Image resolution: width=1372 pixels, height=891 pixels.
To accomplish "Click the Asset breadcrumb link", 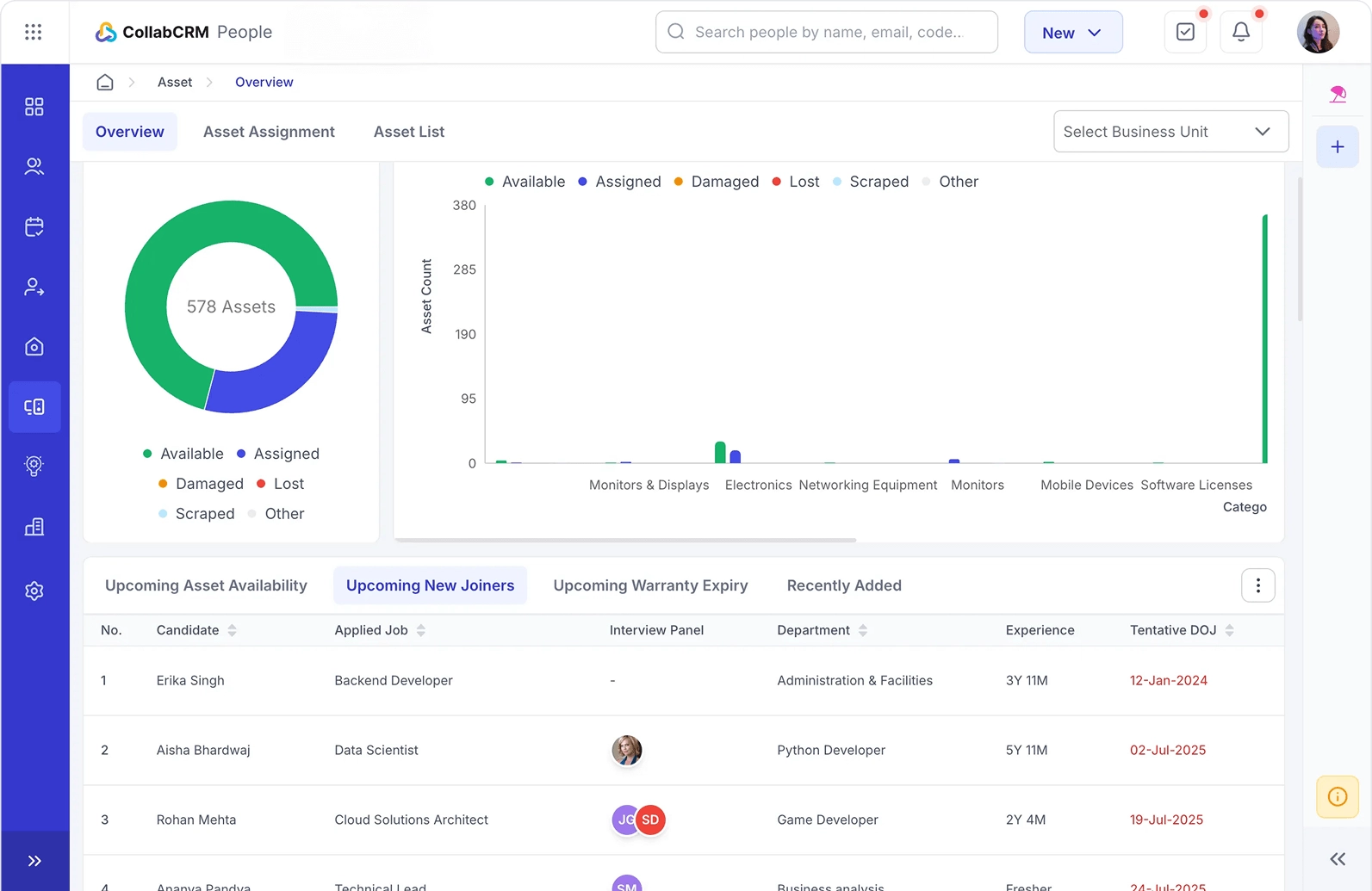I will point(175,82).
